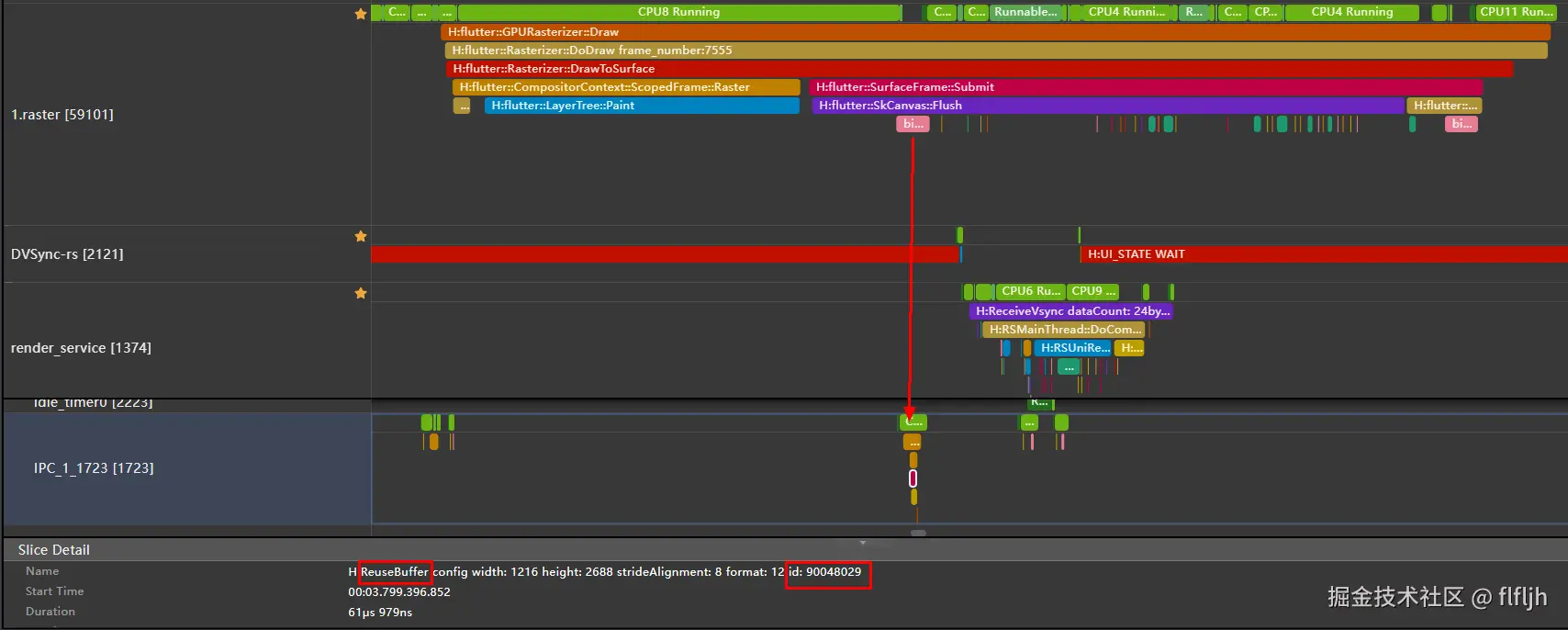
Task: Select the yellow H:flutter::... slice after SkCanvas::Flush
Action: pyautogui.click(x=1445, y=106)
